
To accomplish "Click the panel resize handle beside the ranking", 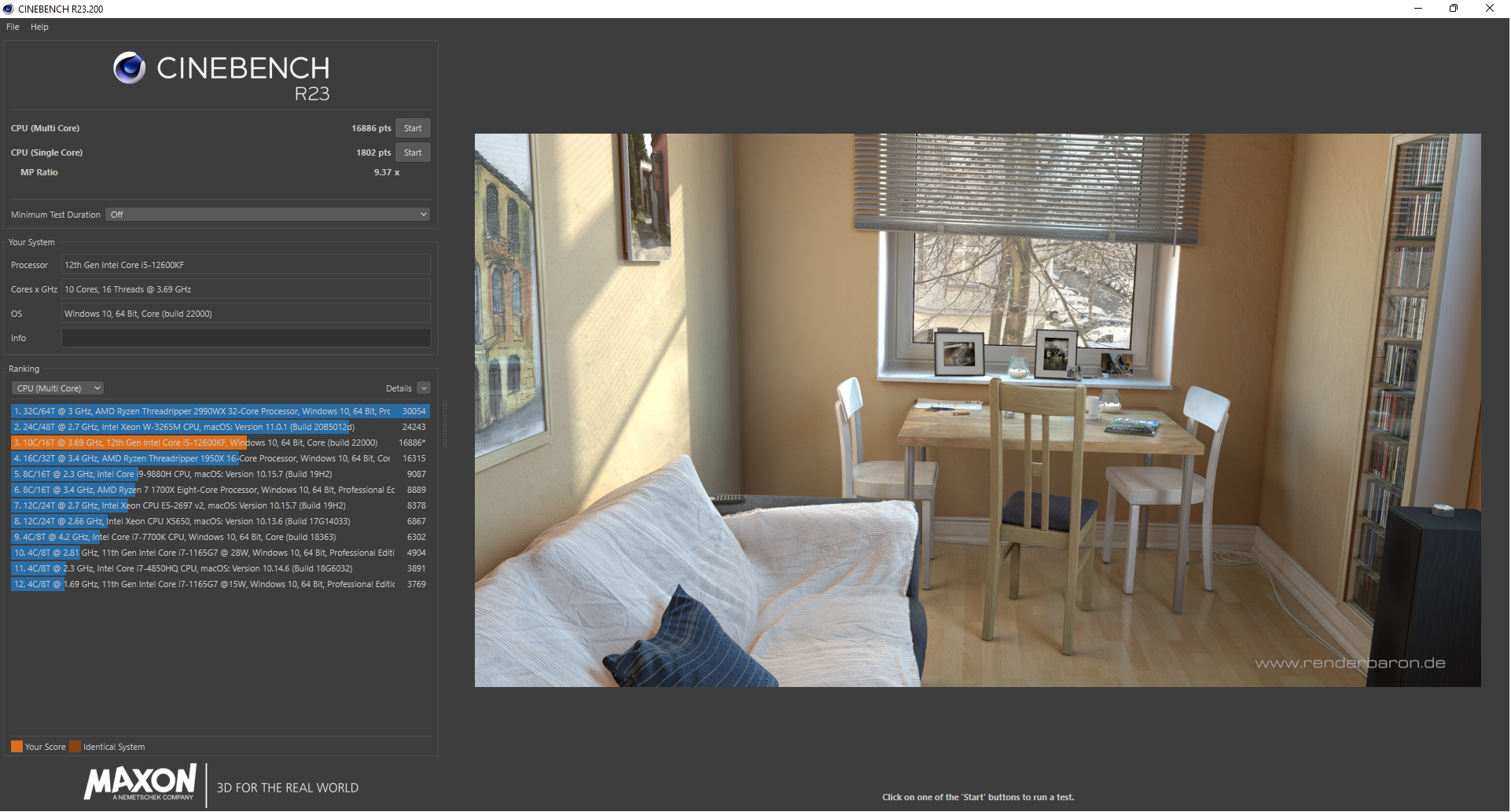I will (445, 424).
